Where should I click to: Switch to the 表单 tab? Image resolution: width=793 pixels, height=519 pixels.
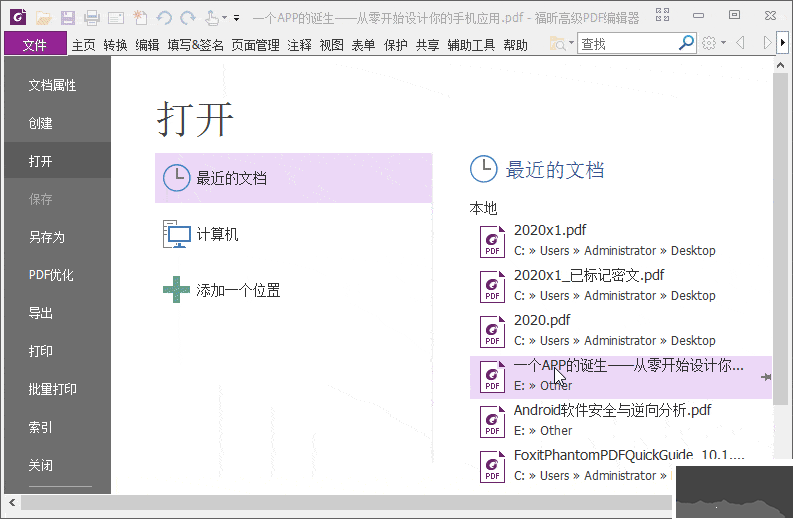364,45
